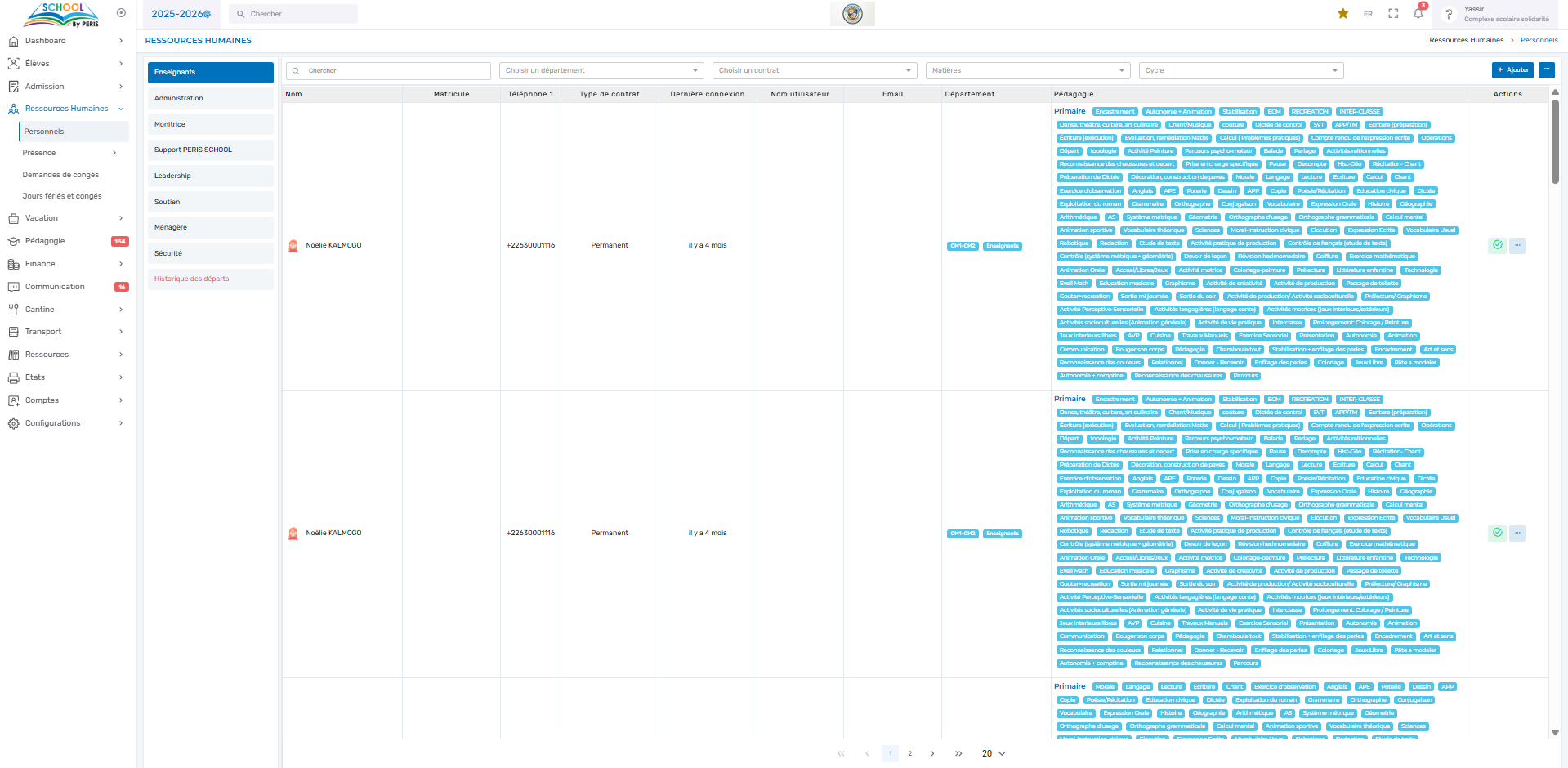Click the Configurations gear icon
The width and height of the screenshot is (1568, 768).
(13, 423)
